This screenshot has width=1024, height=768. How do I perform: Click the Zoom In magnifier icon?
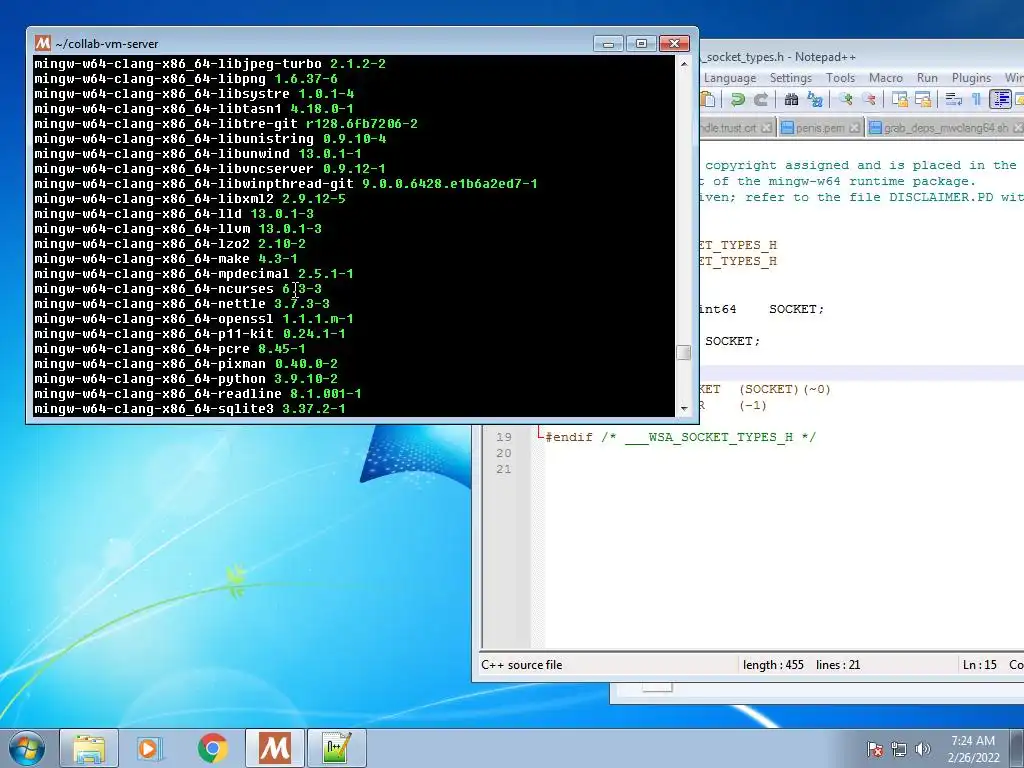click(846, 99)
